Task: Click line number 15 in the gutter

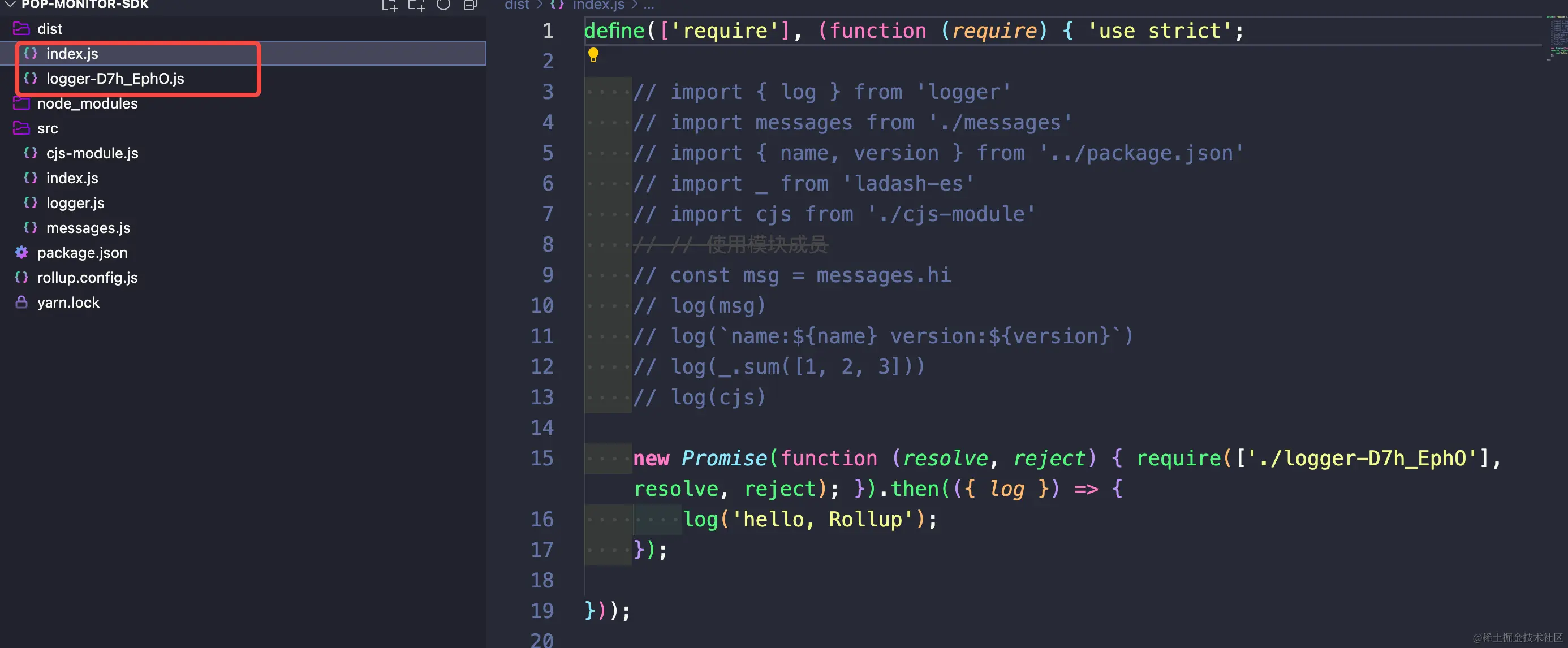Action: pyautogui.click(x=541, y=458)
